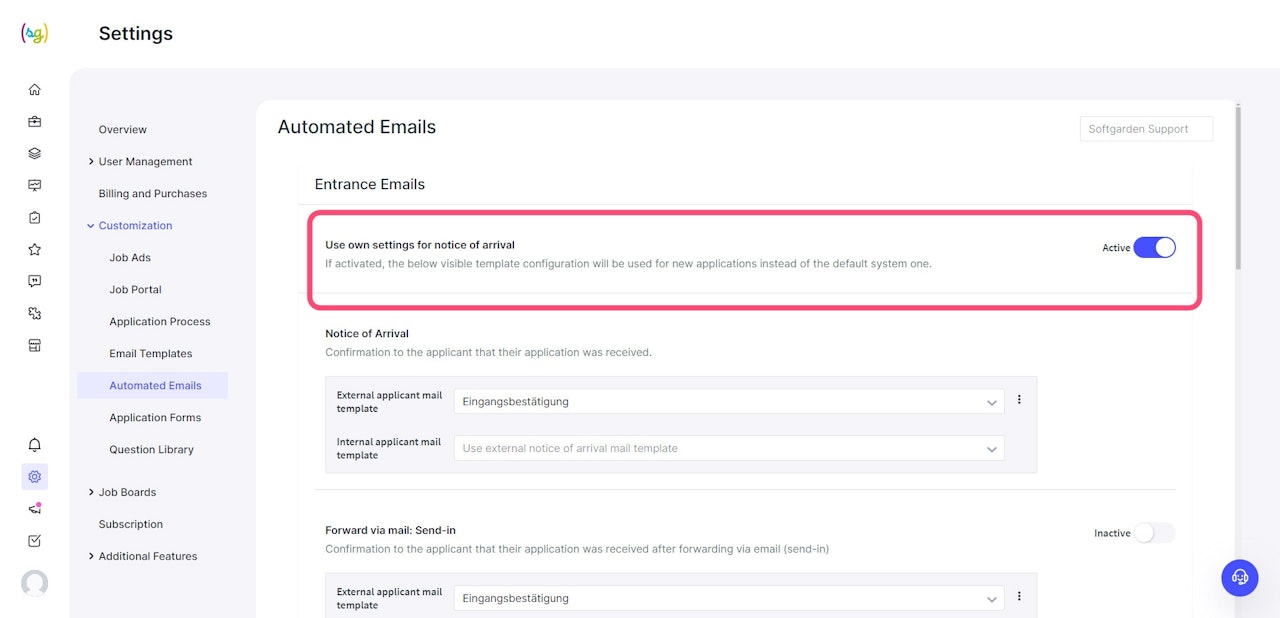
Task: Open the notifications bell icon
Action: [35, 445]
